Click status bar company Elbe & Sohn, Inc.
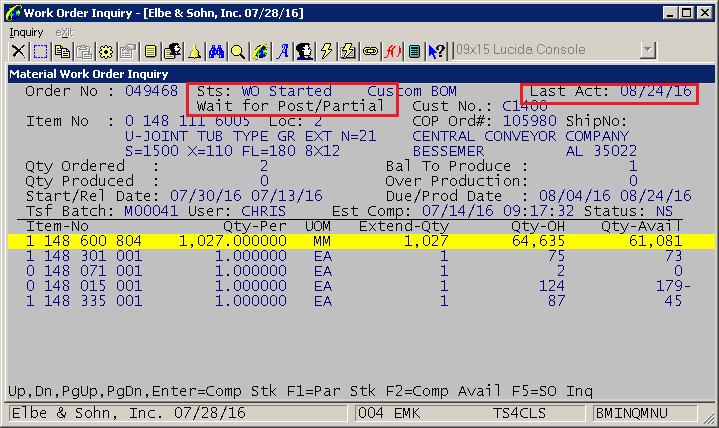This screenshot has width=719, height=428. point(87,413)
